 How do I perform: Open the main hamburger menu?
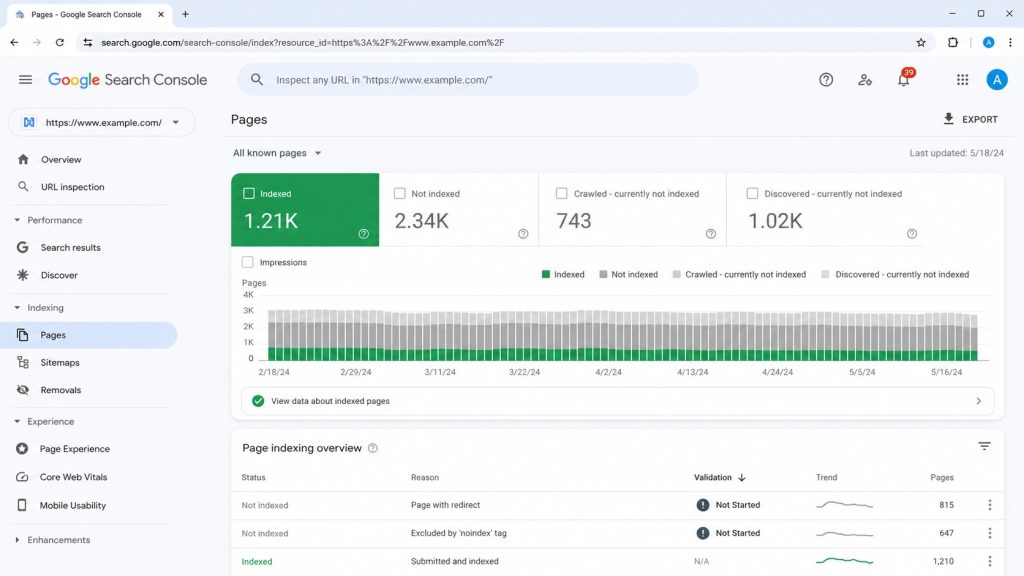25,80
